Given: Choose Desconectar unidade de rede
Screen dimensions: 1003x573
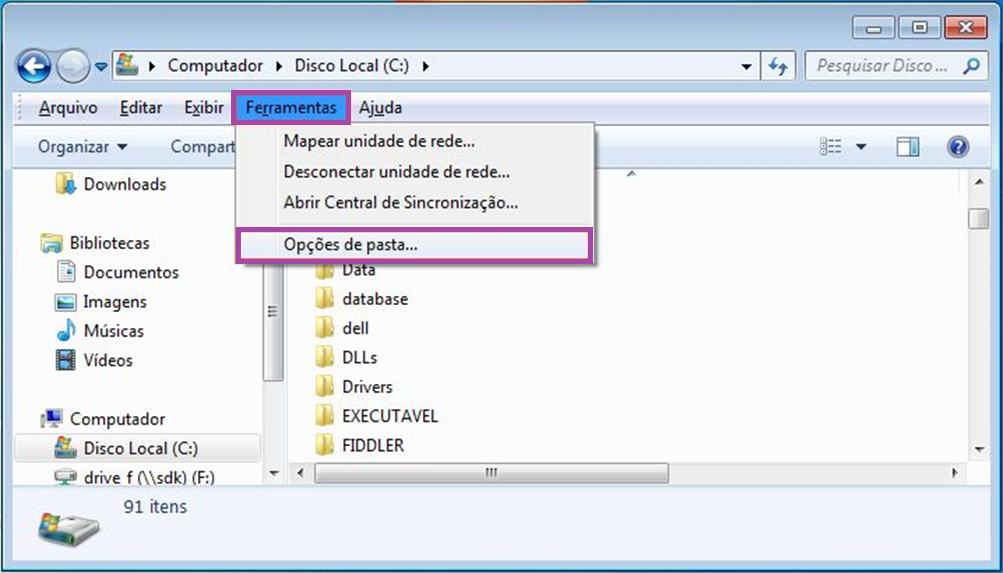Looking at the screenshot, I should click(x=415, y=171).
